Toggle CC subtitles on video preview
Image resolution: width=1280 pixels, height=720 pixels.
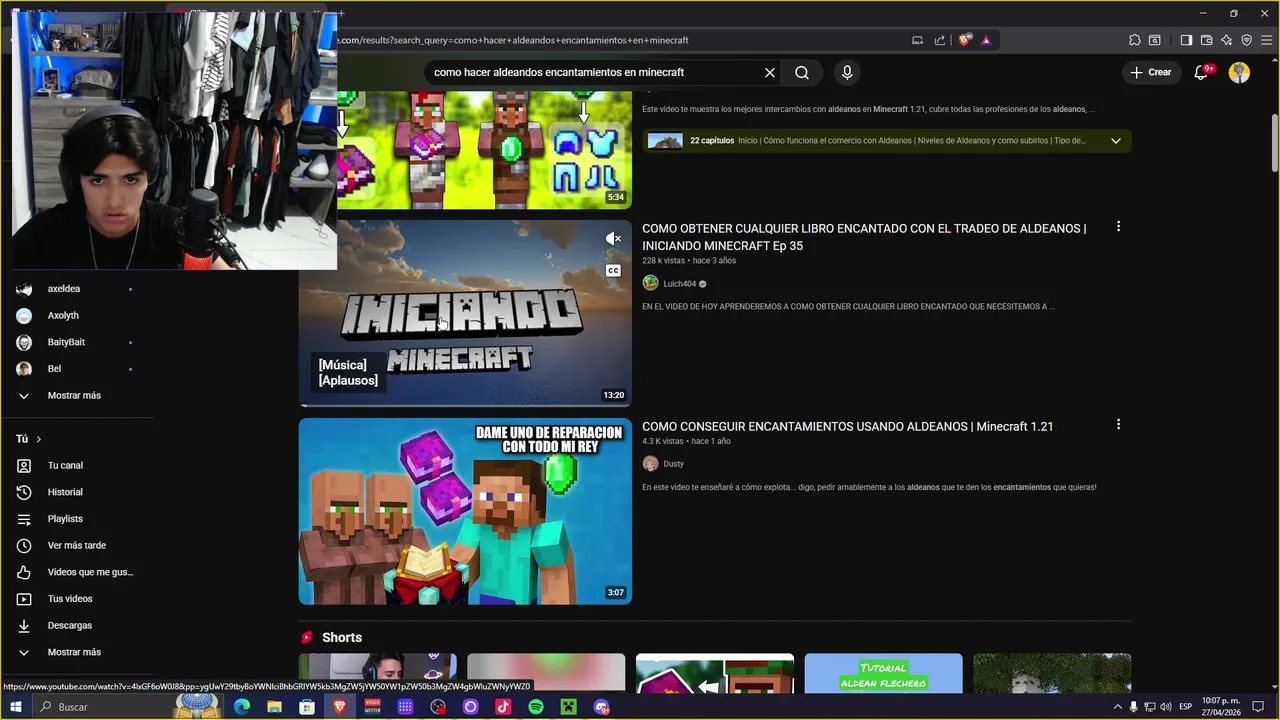click(614, 270)
